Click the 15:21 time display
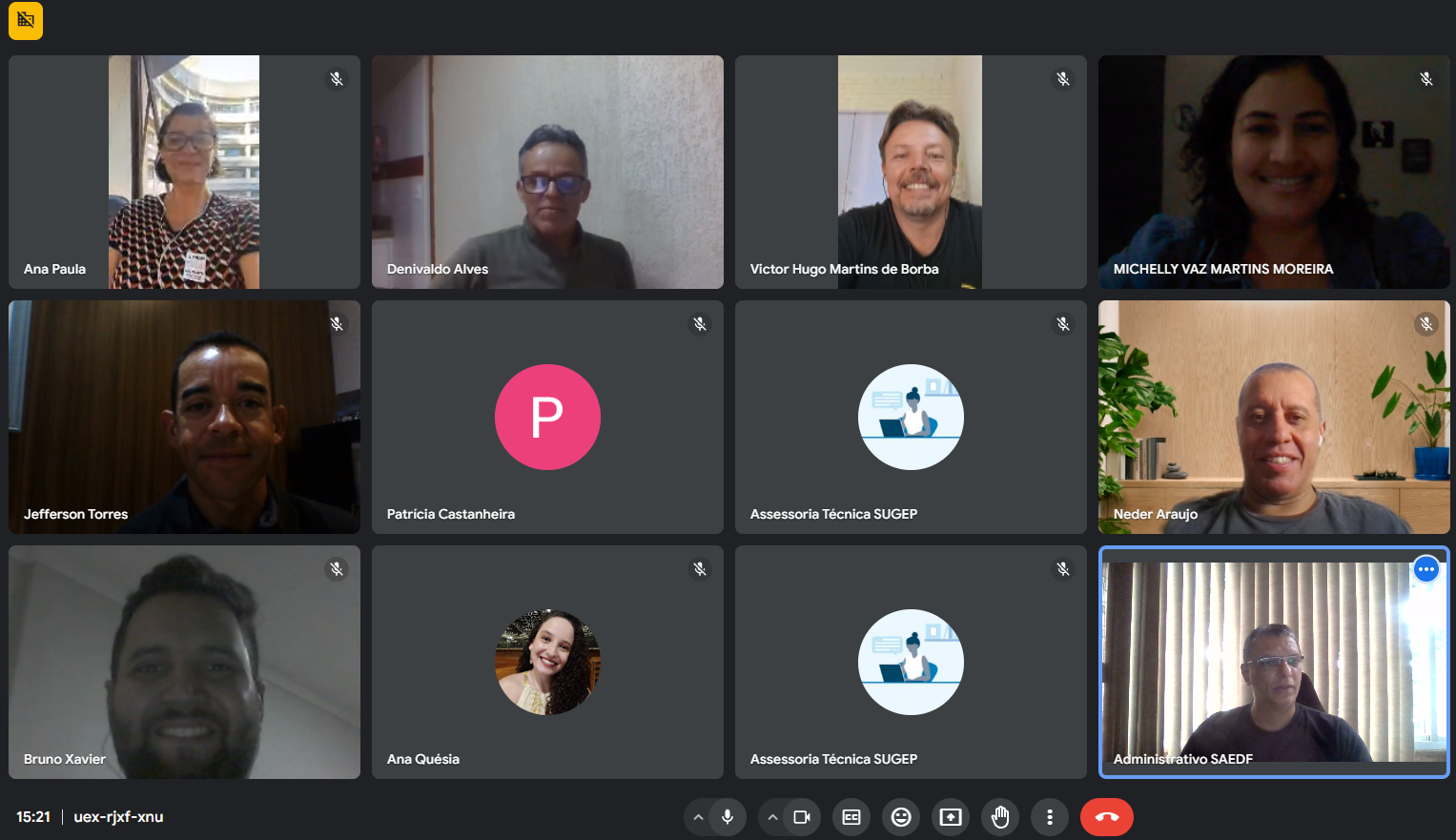Viewport: 1456px width, 840px height. (33, 817)
